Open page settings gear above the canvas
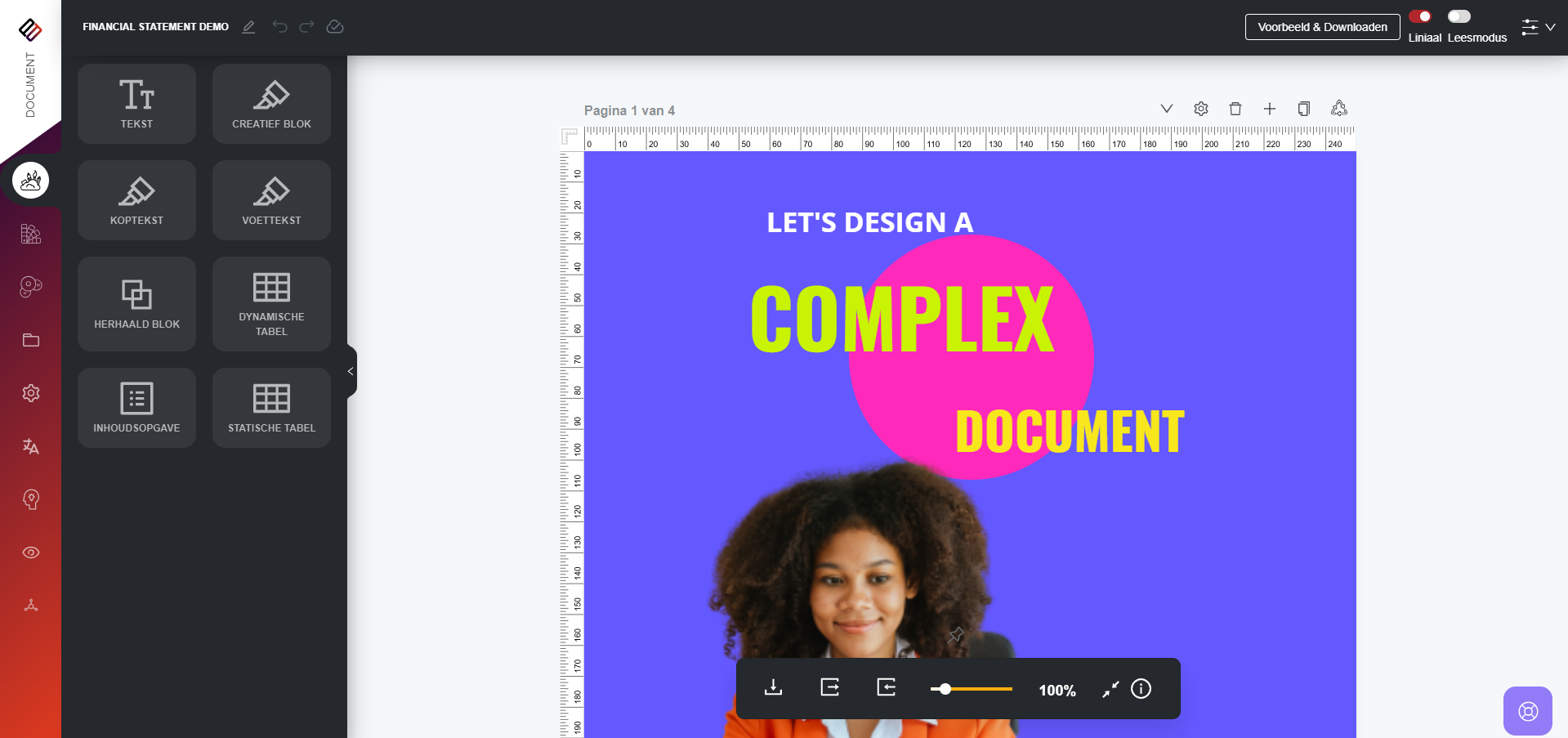Screen dimensions: 1568x738 pyautogui.click(x=1200, y=109)
